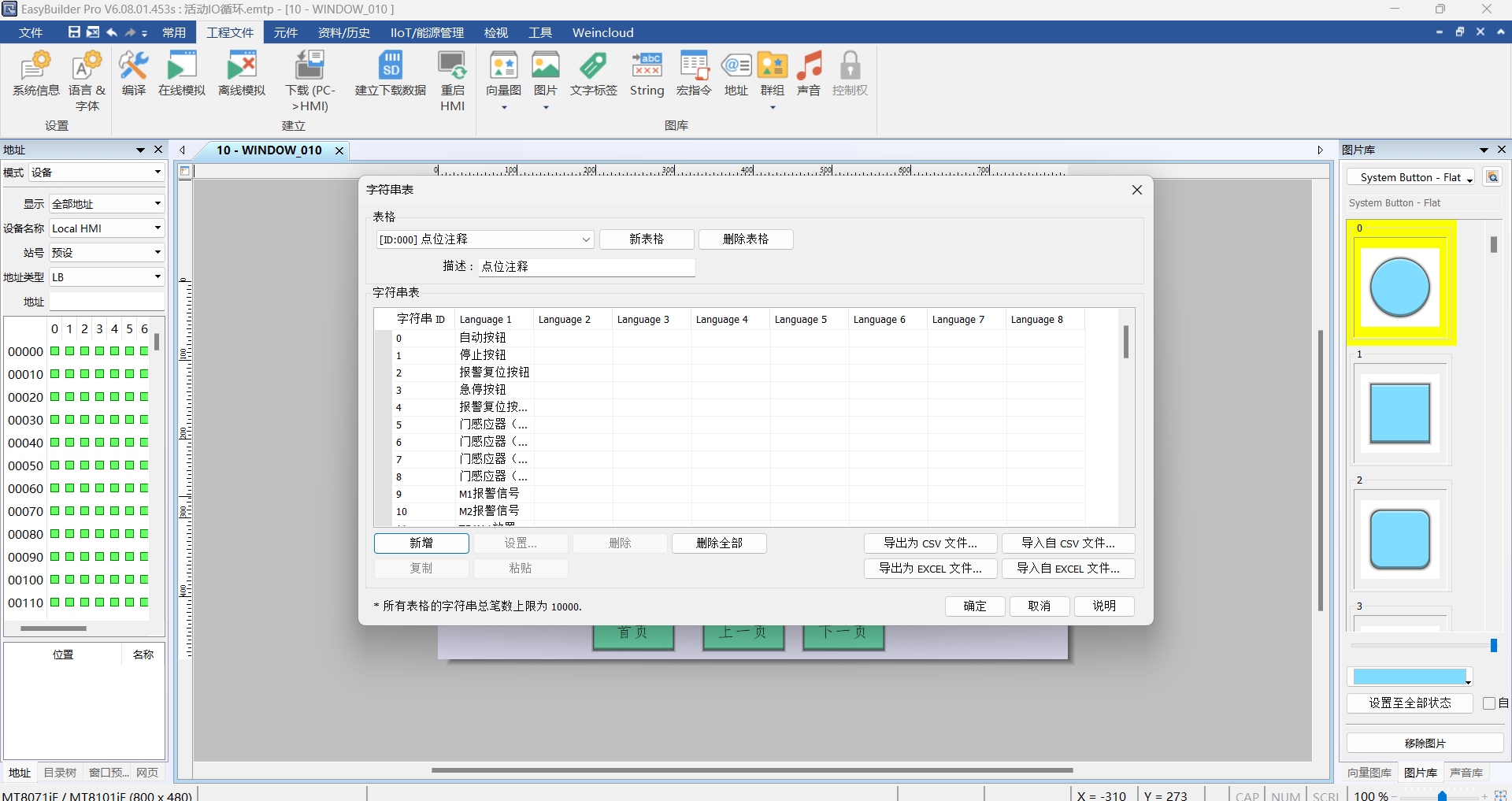This screenshot has width=1512, height=801.
Task: Click the 下载 (PC->HMI) download icon
Action: pyautogui.click(x=310, y=81)
